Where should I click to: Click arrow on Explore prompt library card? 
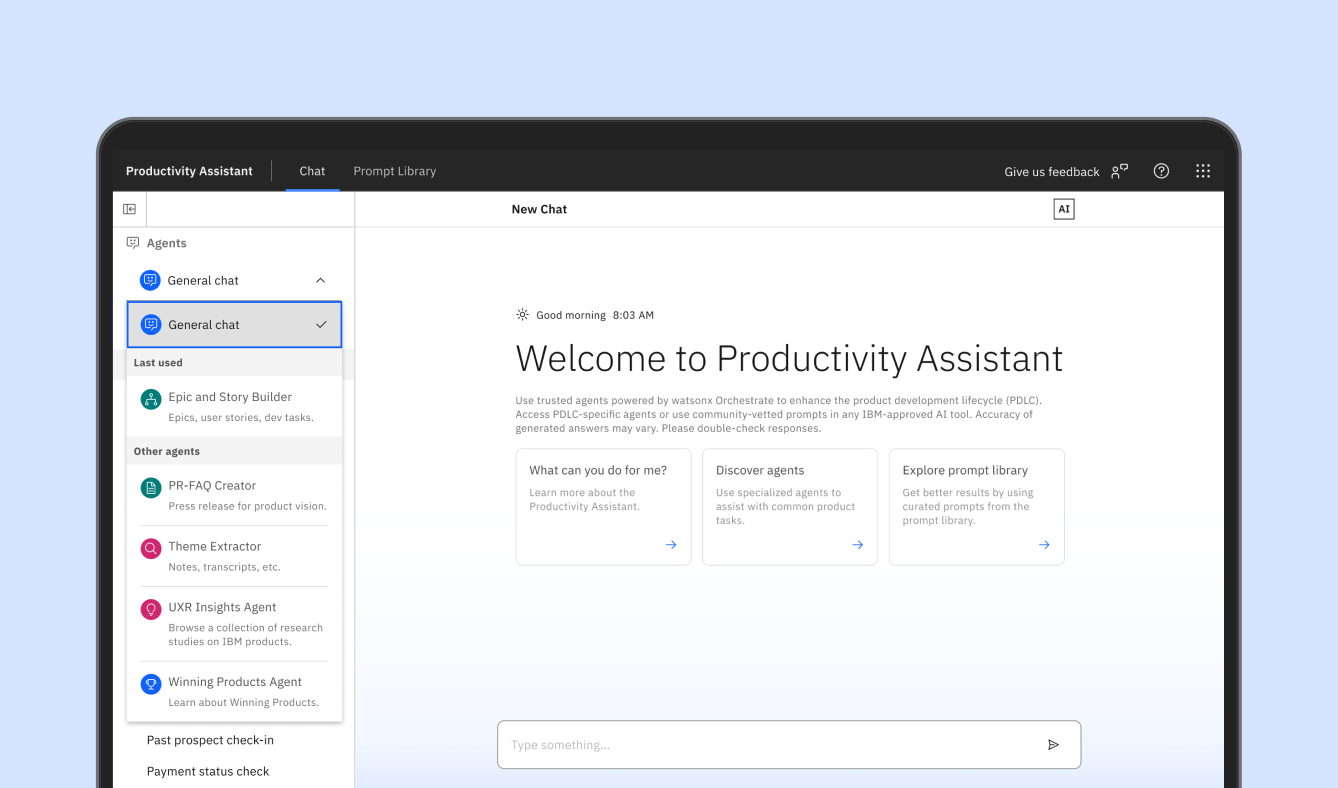tap(1044, 545)
